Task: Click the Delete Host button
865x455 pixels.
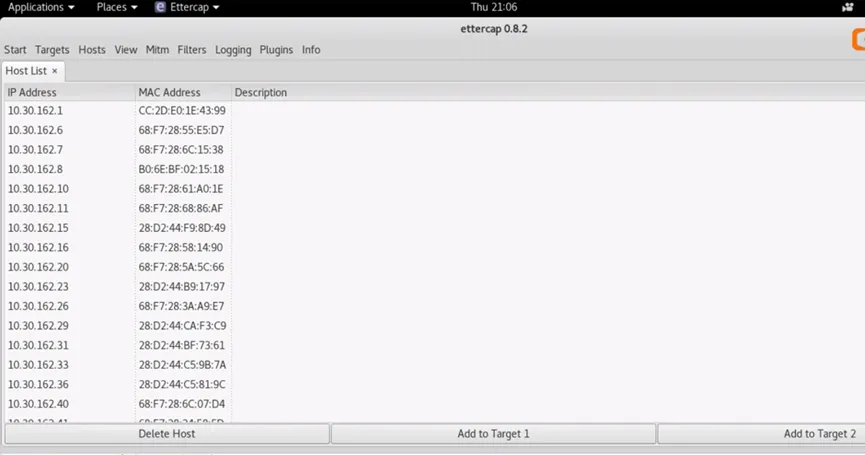Action: tap(167, 433)
